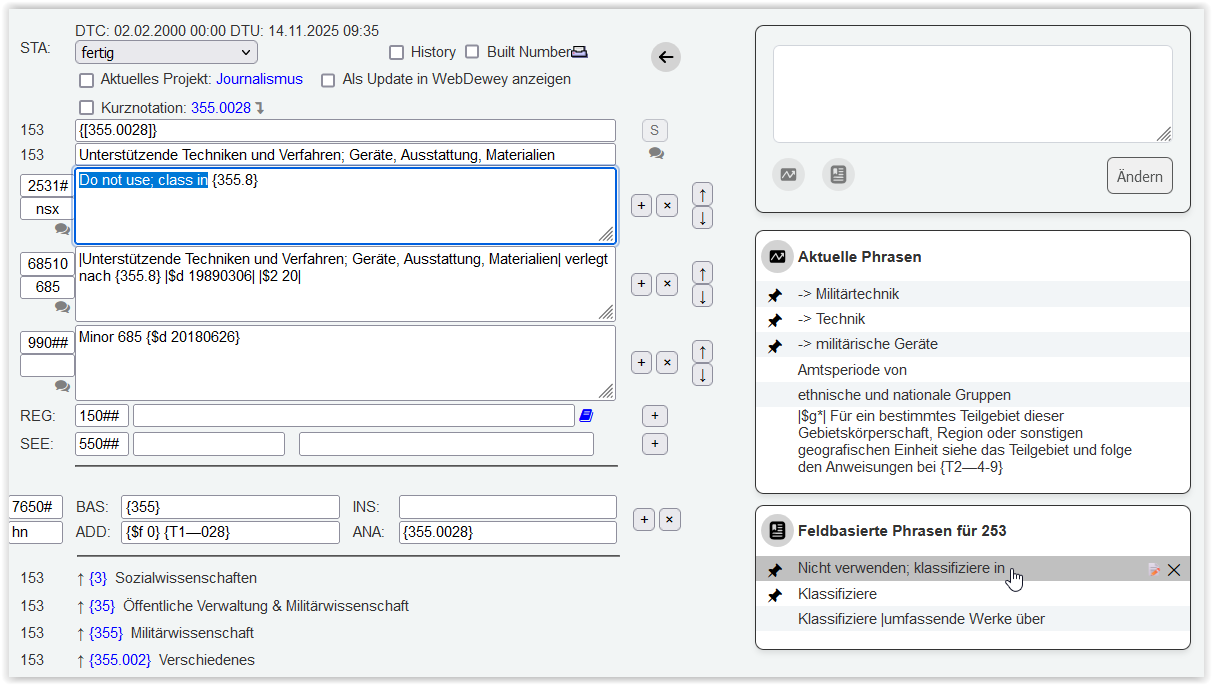Screen dimensions: 1212x685
Task: Open the STA status dropdown 'fertig'
Action: point(166,52)
